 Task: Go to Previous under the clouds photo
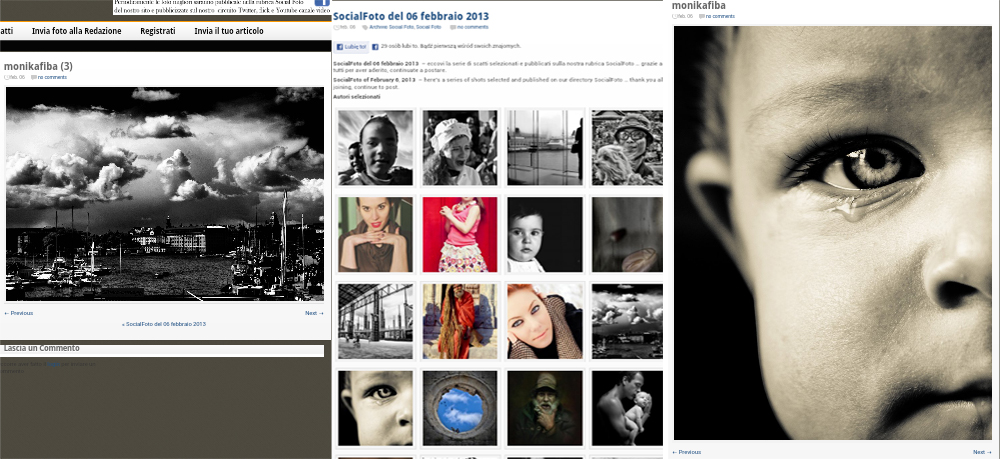tap(18, 313)
